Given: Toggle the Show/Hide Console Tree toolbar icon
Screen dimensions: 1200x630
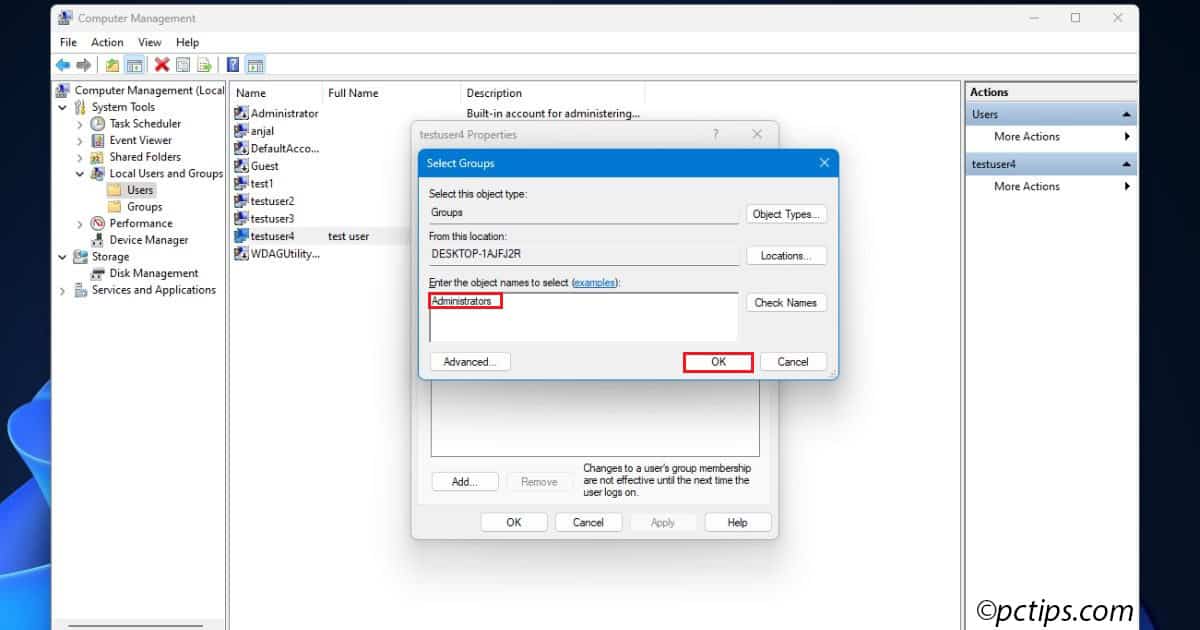Looking at the screenshot, I should 133,65.
